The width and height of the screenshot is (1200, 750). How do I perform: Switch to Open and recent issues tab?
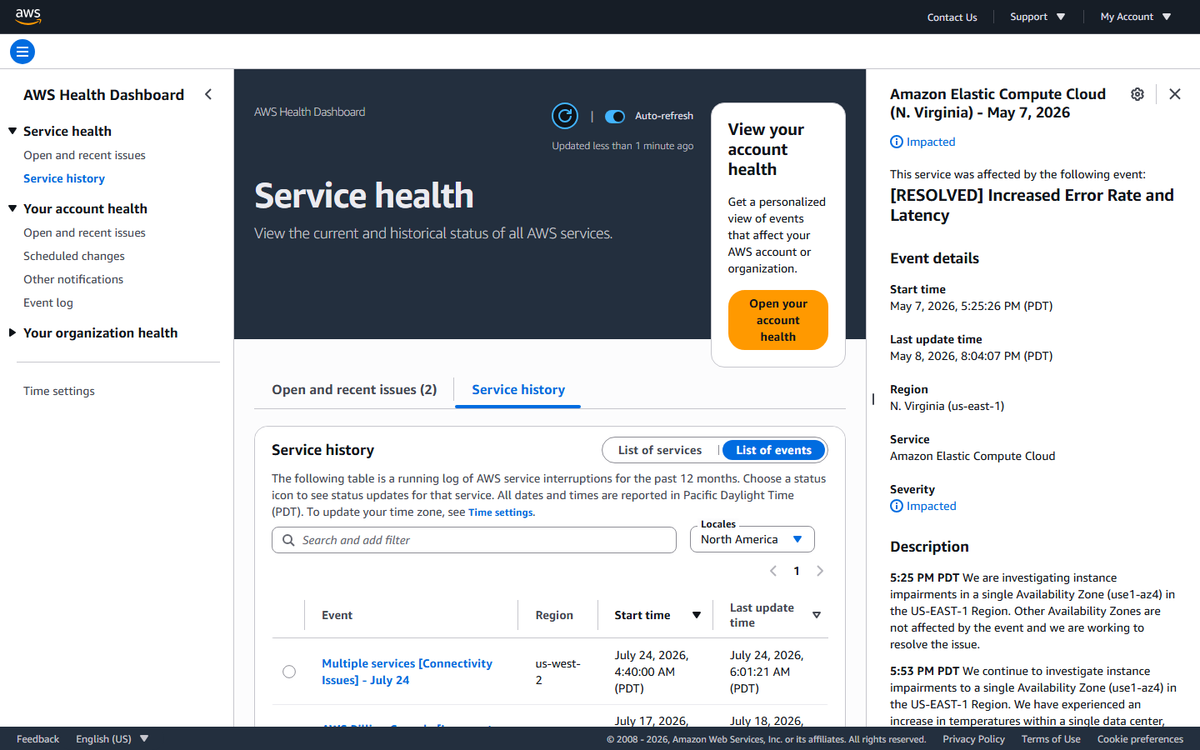coord(354,390)
